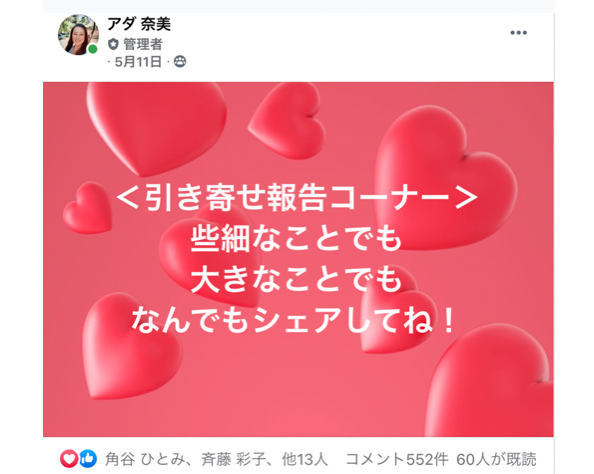
Task: Open the hearts post image
Action: point(298,259)
